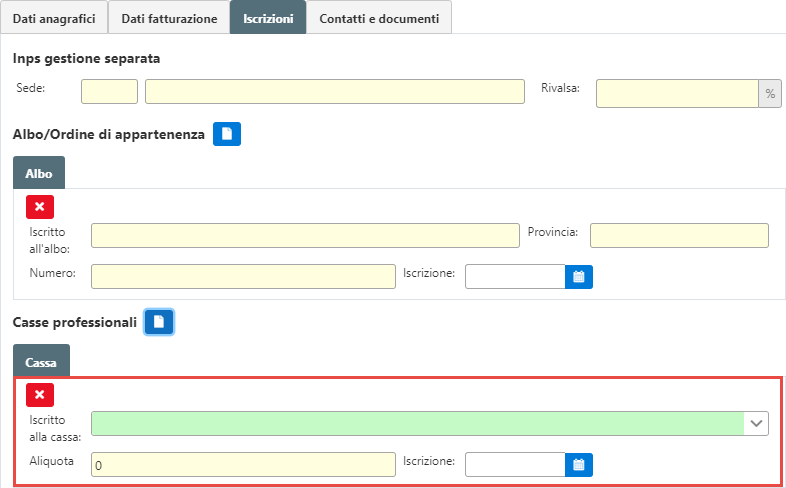Expand the Iscritto alla cassa dropdown arrow
The height and width of the screenshot is (488, 786).
click(756, 424)
